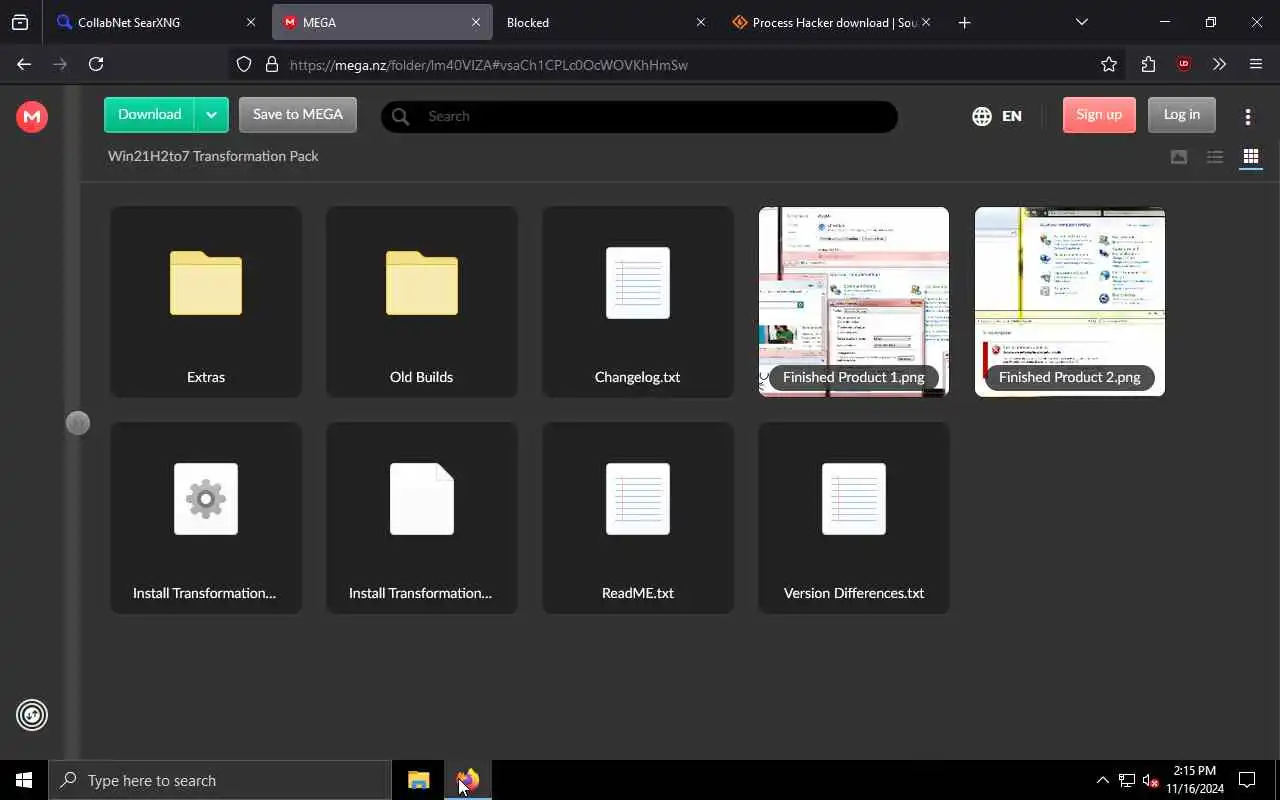Select Install Transformation file with blank page icon
The width and height of the screenshot is (1280, 800).
(x=422, y=518)
